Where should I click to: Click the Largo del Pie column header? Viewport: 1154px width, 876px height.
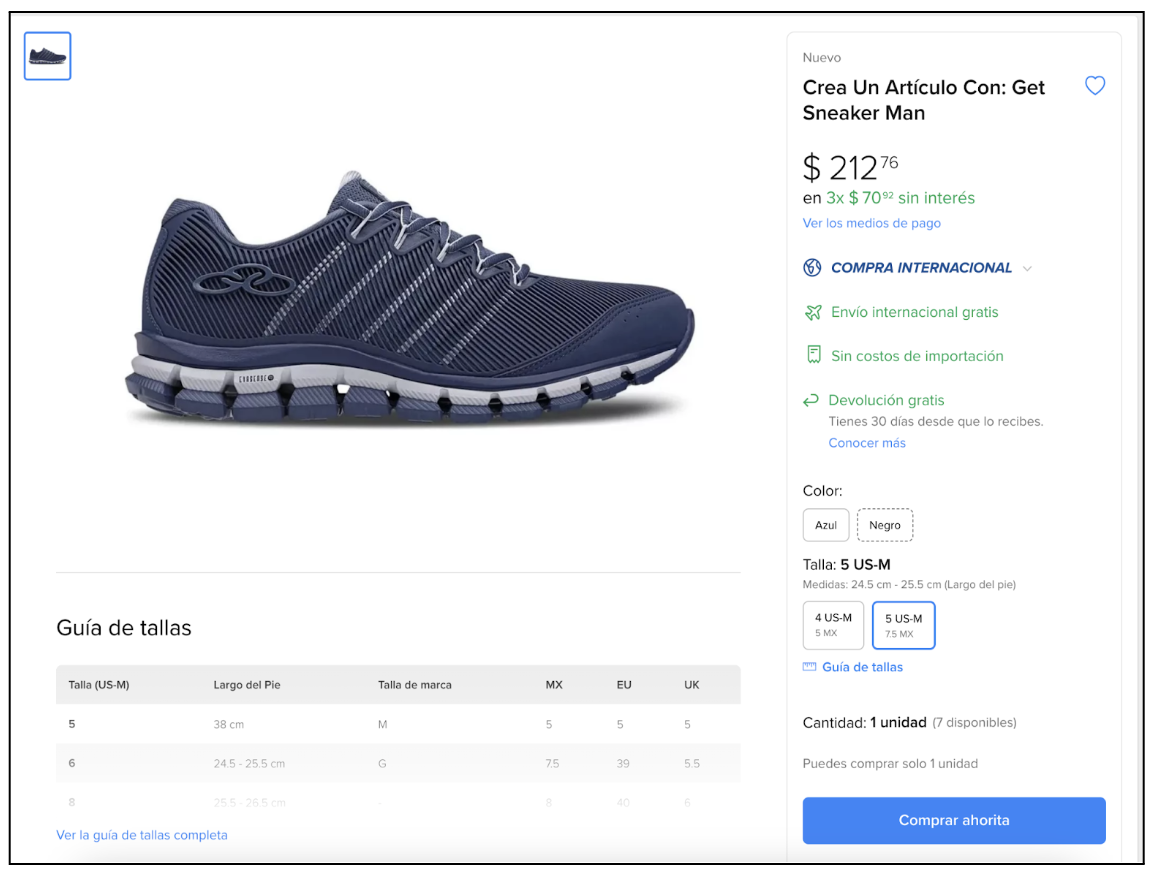pos(247,685)
